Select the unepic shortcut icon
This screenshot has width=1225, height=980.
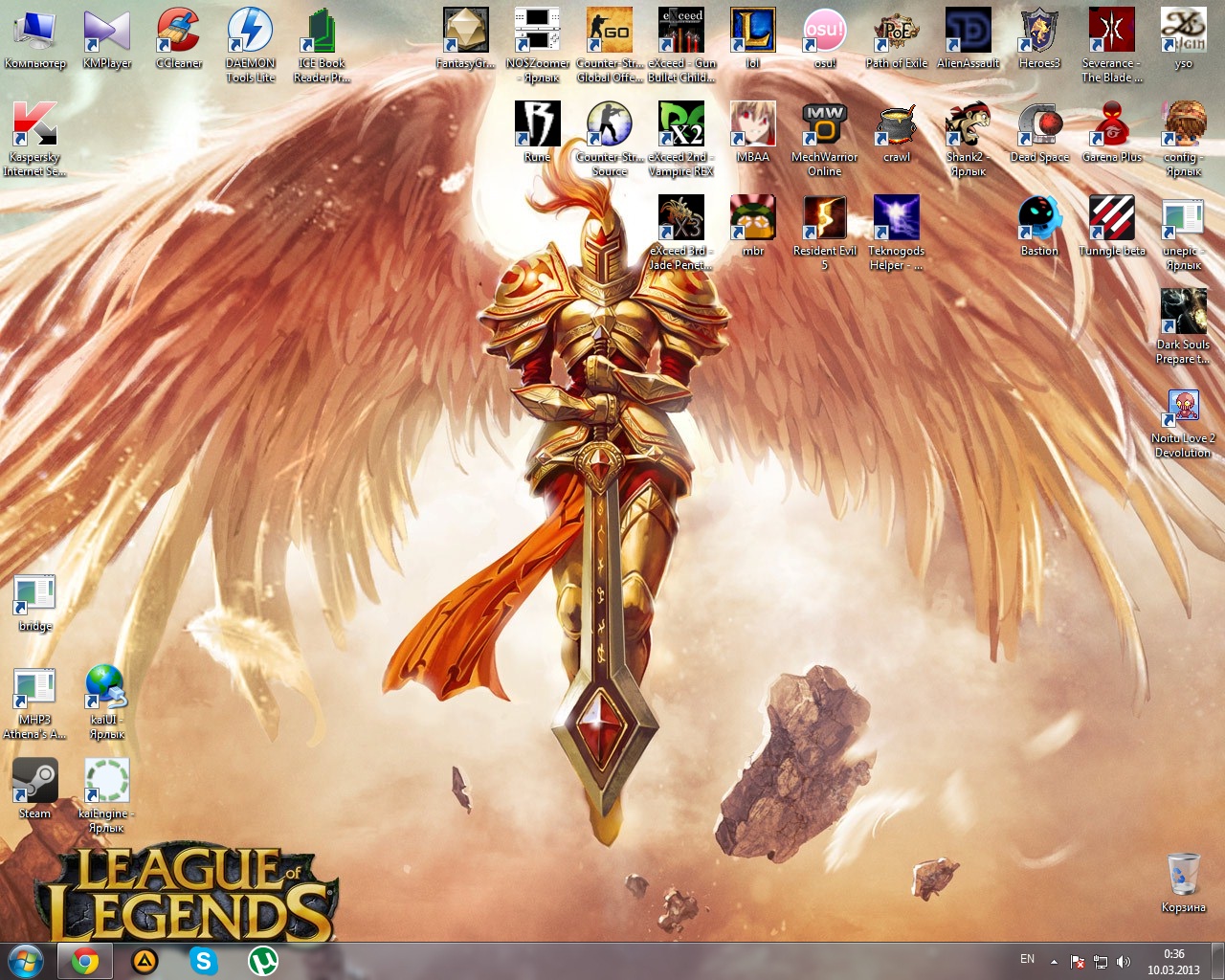click(1184, 233)
